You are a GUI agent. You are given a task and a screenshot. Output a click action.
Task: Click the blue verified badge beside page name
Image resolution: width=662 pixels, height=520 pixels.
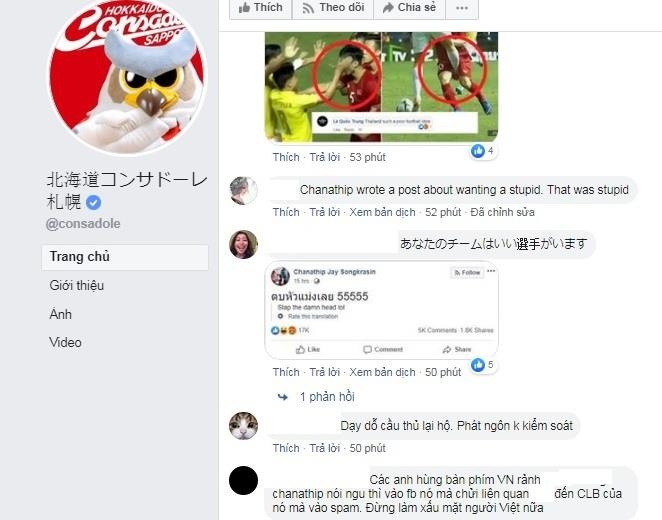pos(93,203)
